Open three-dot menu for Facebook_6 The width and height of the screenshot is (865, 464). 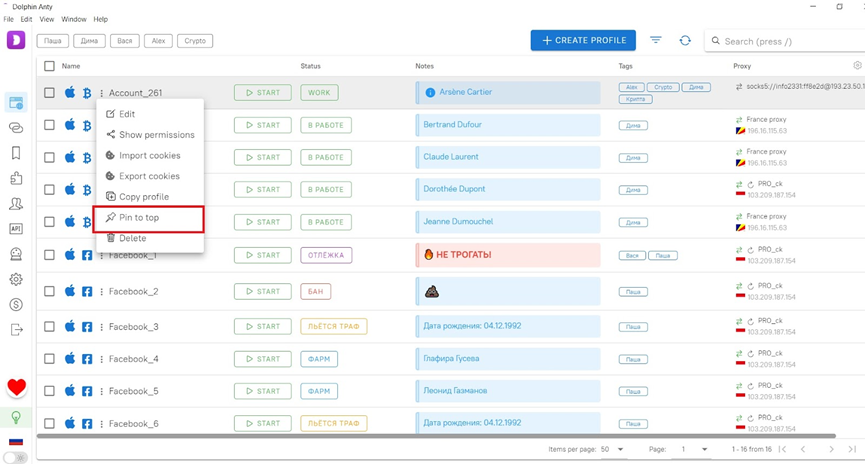[102, 424]
